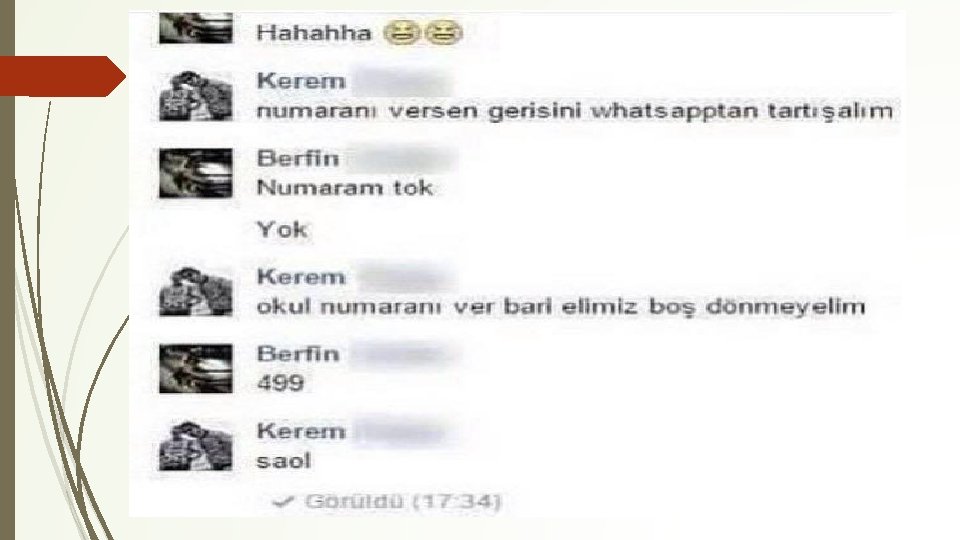Click the first laughing emoji after Hahahha
The width and height of the screenshot is (960, 540).
point(402,32)
